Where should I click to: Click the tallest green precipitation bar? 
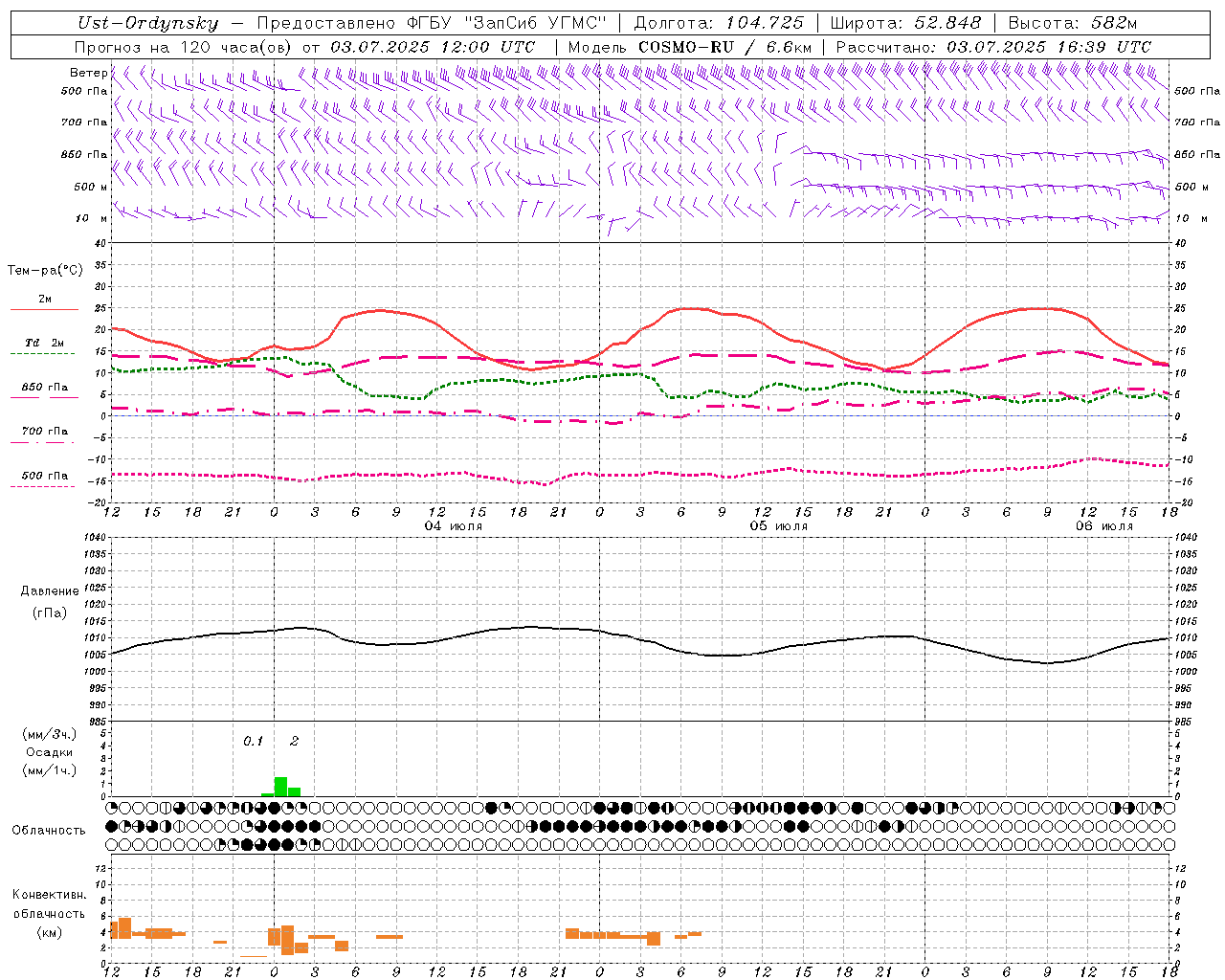pyautogui.click(x=281, y=787)
